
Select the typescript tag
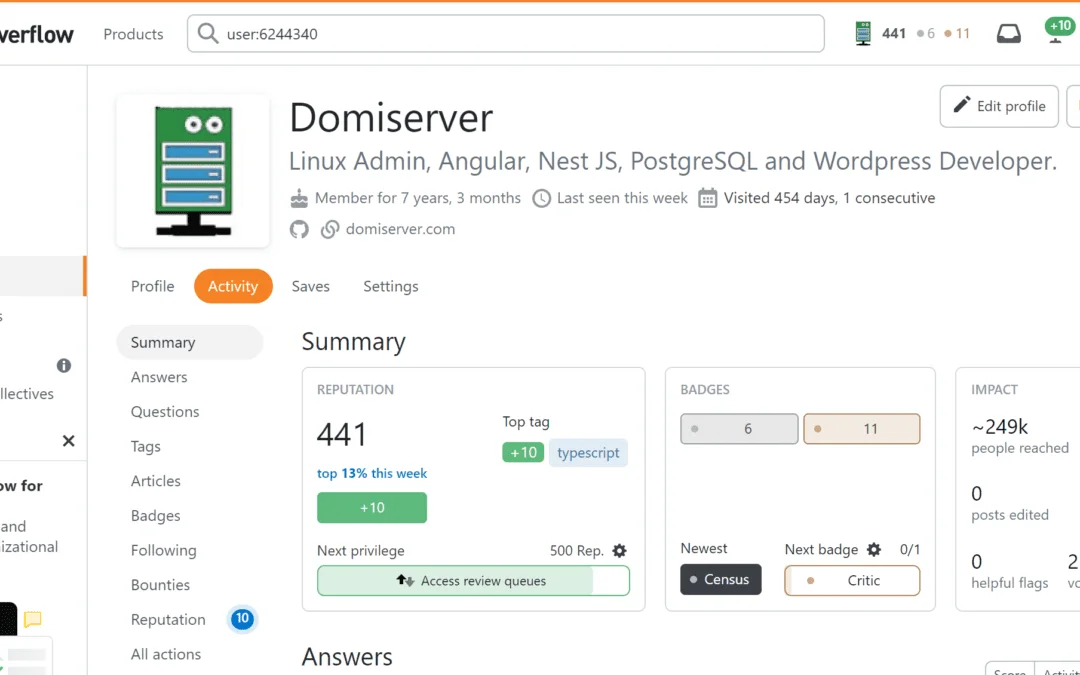pos(588,452)
